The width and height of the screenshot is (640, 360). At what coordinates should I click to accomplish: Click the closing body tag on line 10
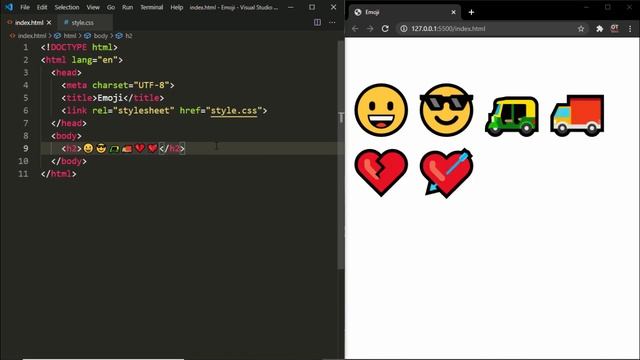click(69, 161)
